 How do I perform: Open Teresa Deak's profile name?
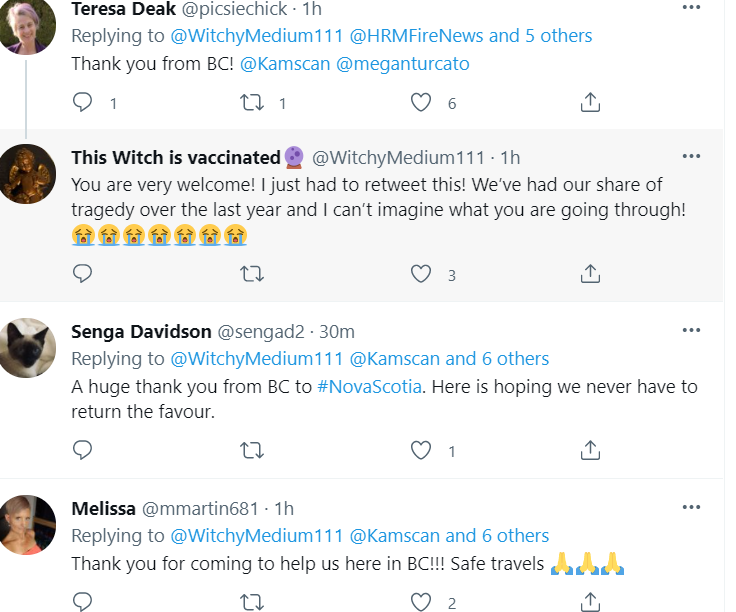coord(120,8)
